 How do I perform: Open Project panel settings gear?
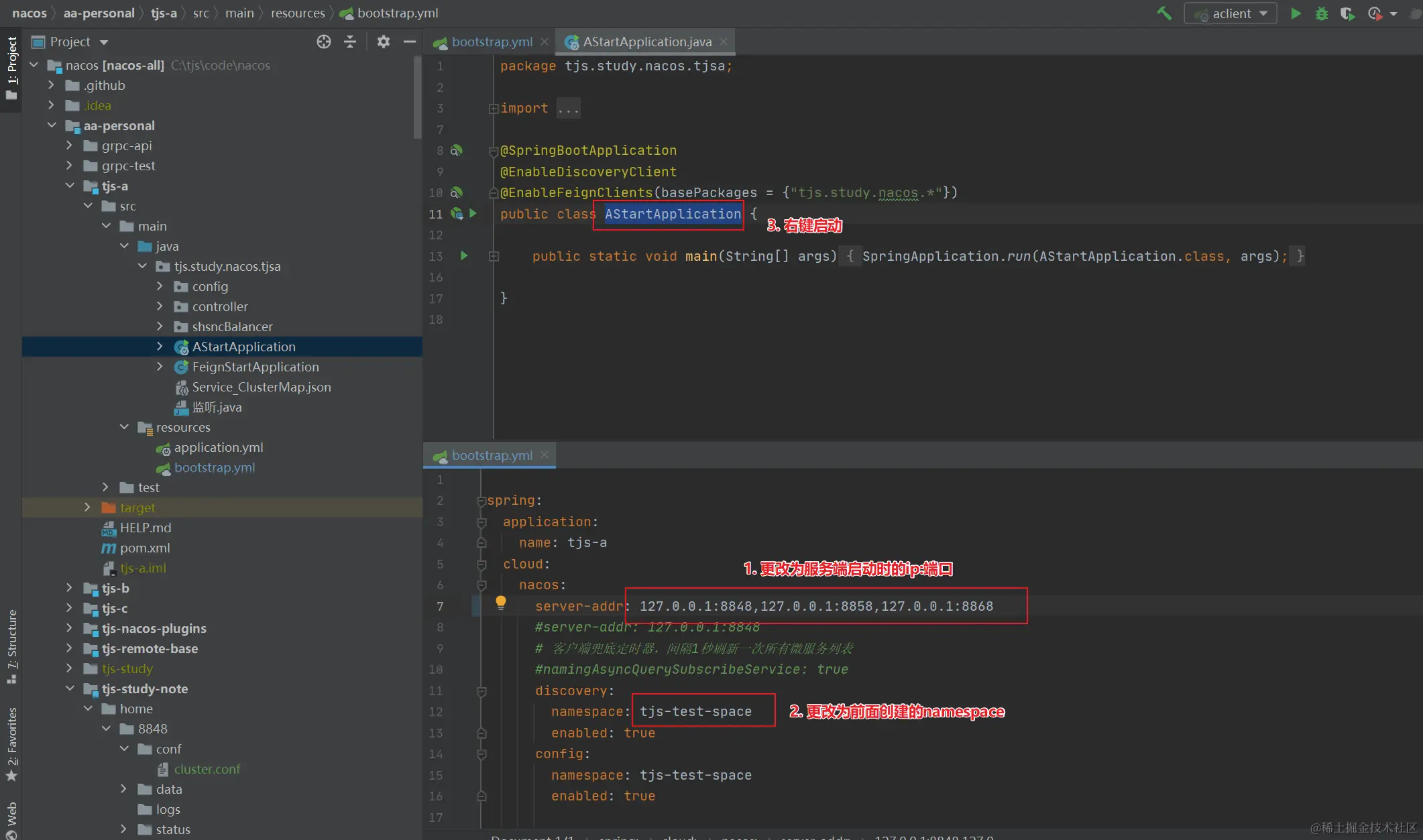tap(383, 42)
